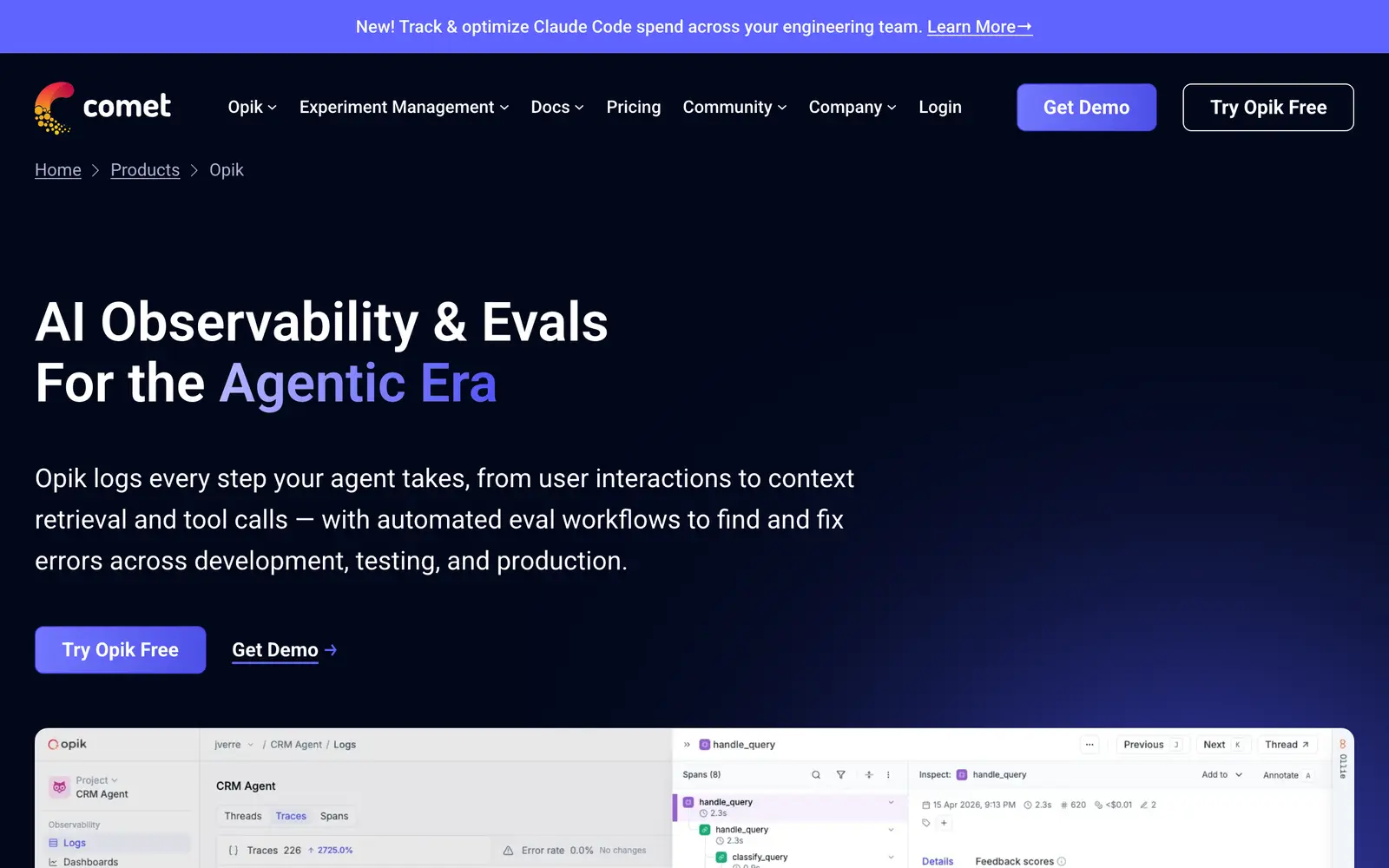1389x868 pixels.
Task: Click the info icon beside Feedback scores
Action: [1062, 861]
